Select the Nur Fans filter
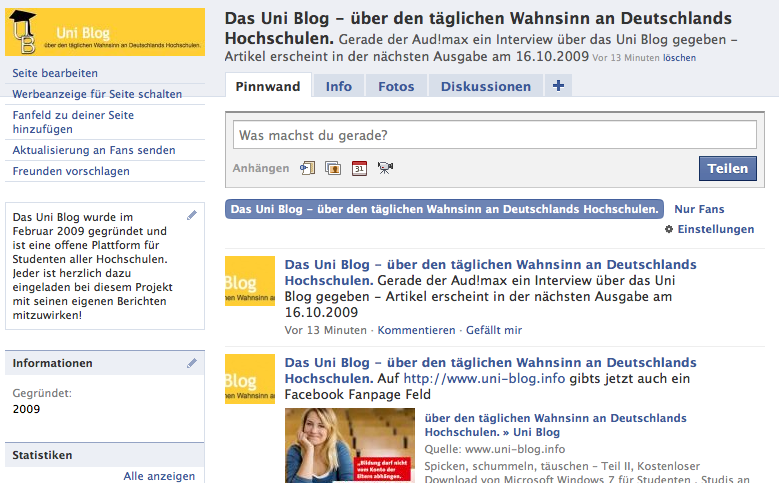779x483 pixels. (x=699, y=209)
